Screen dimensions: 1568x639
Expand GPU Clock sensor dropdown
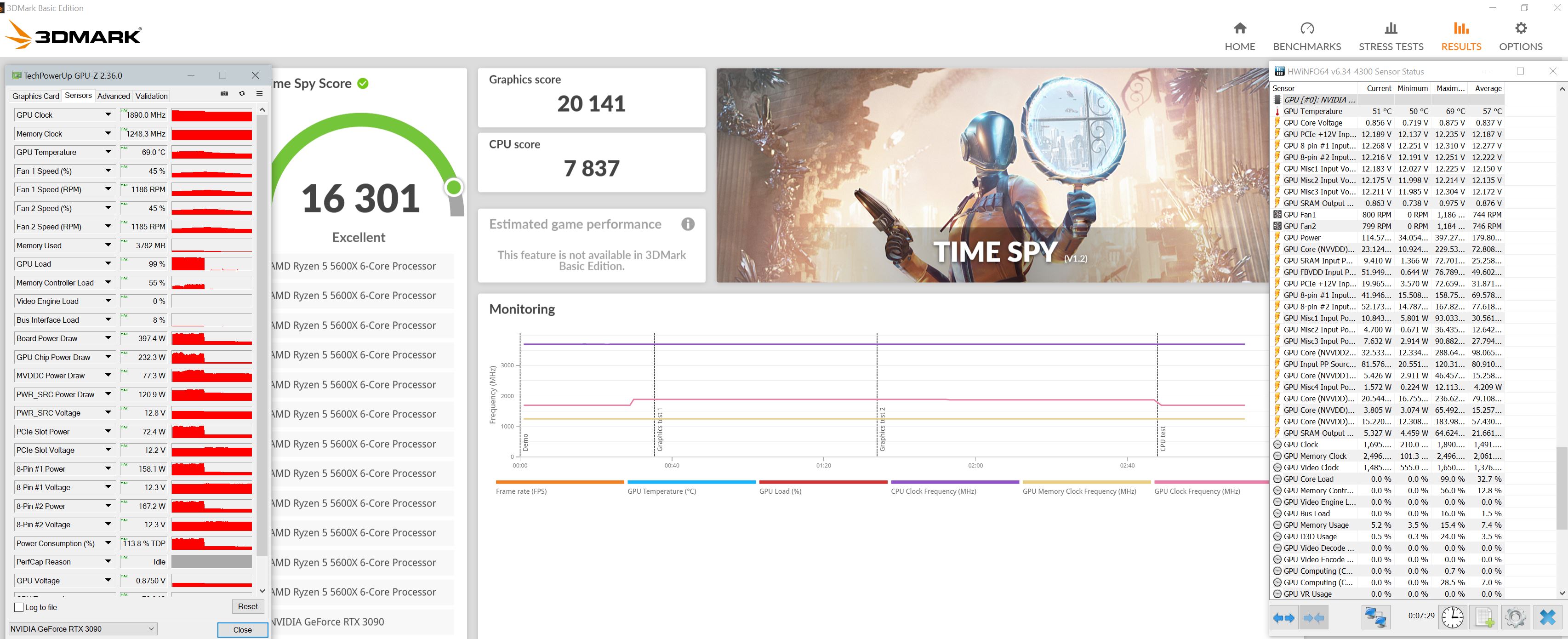coord(108,114)
